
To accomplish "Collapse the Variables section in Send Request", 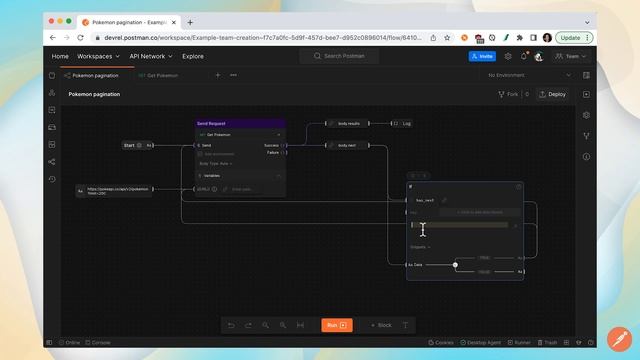I will coord(278,176).
